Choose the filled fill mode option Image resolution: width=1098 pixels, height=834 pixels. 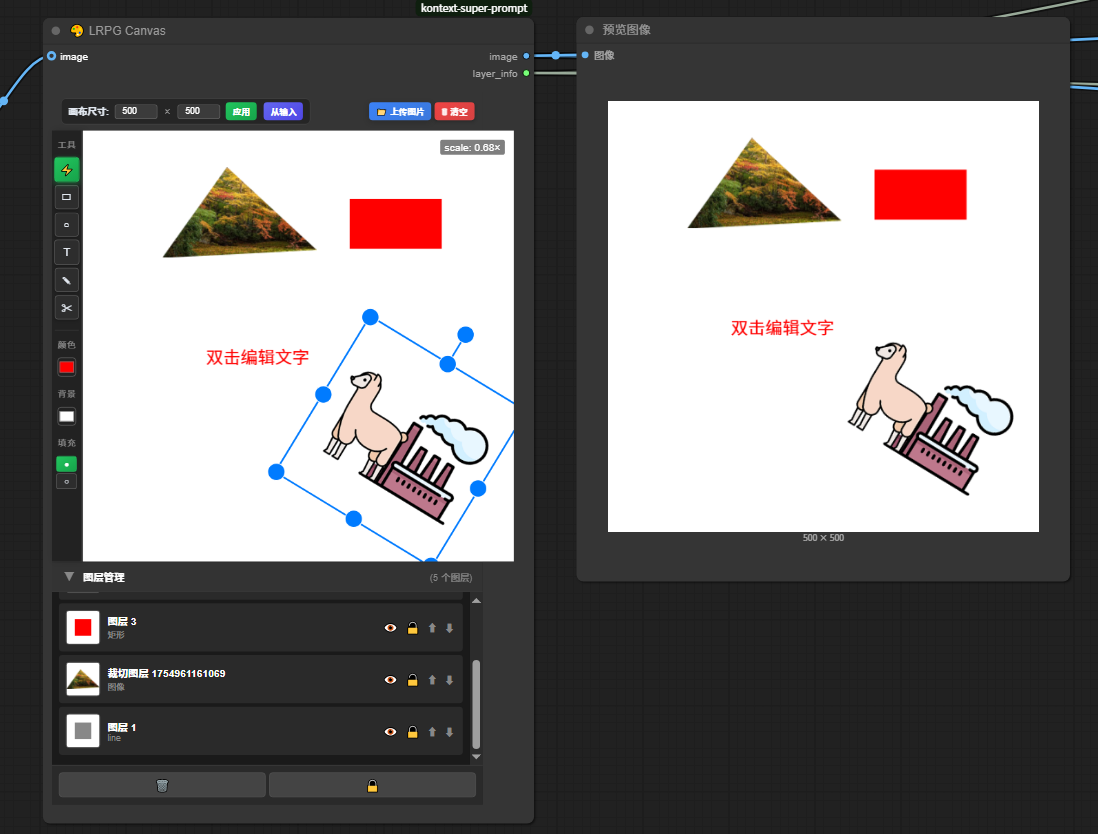67,464
